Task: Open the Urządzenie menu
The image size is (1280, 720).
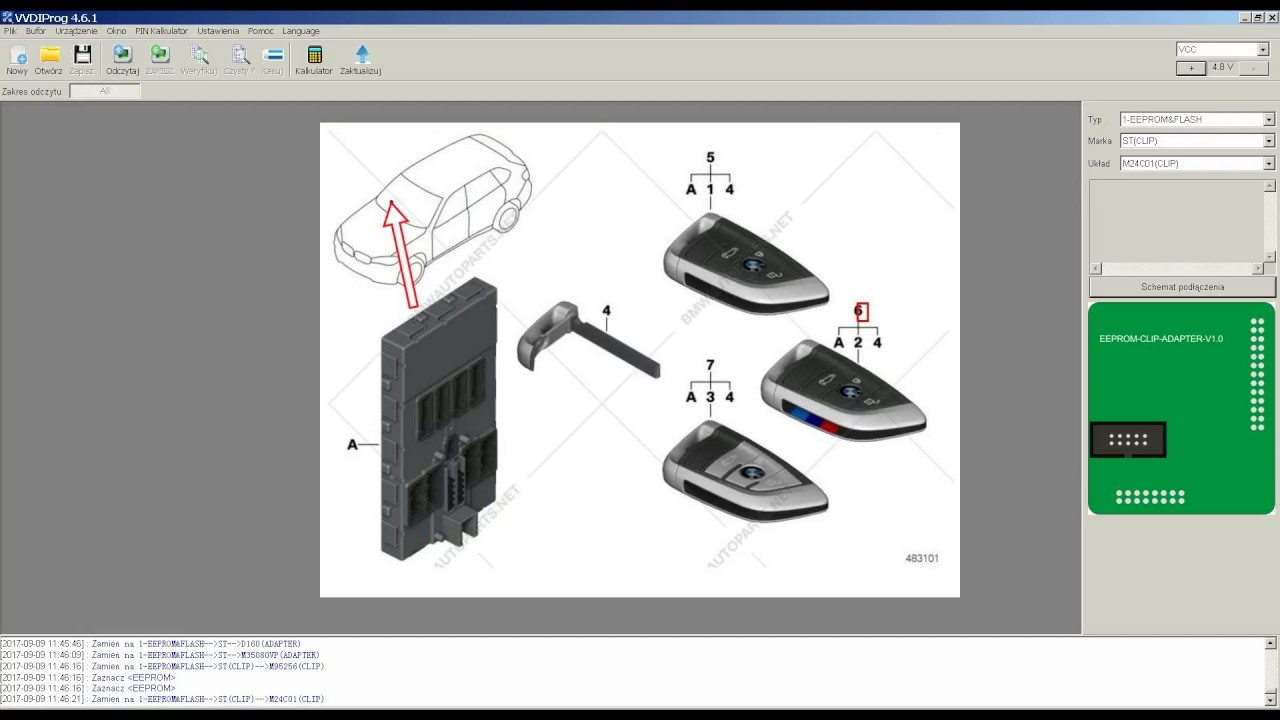Action: (x=77, y=31)
